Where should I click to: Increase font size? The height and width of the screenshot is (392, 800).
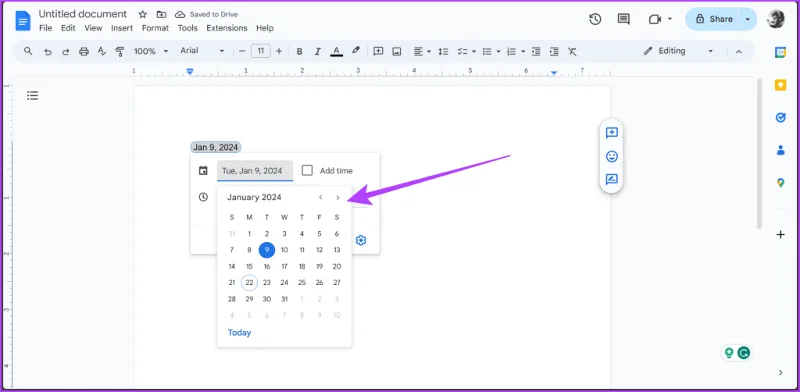tap(279, 51)
